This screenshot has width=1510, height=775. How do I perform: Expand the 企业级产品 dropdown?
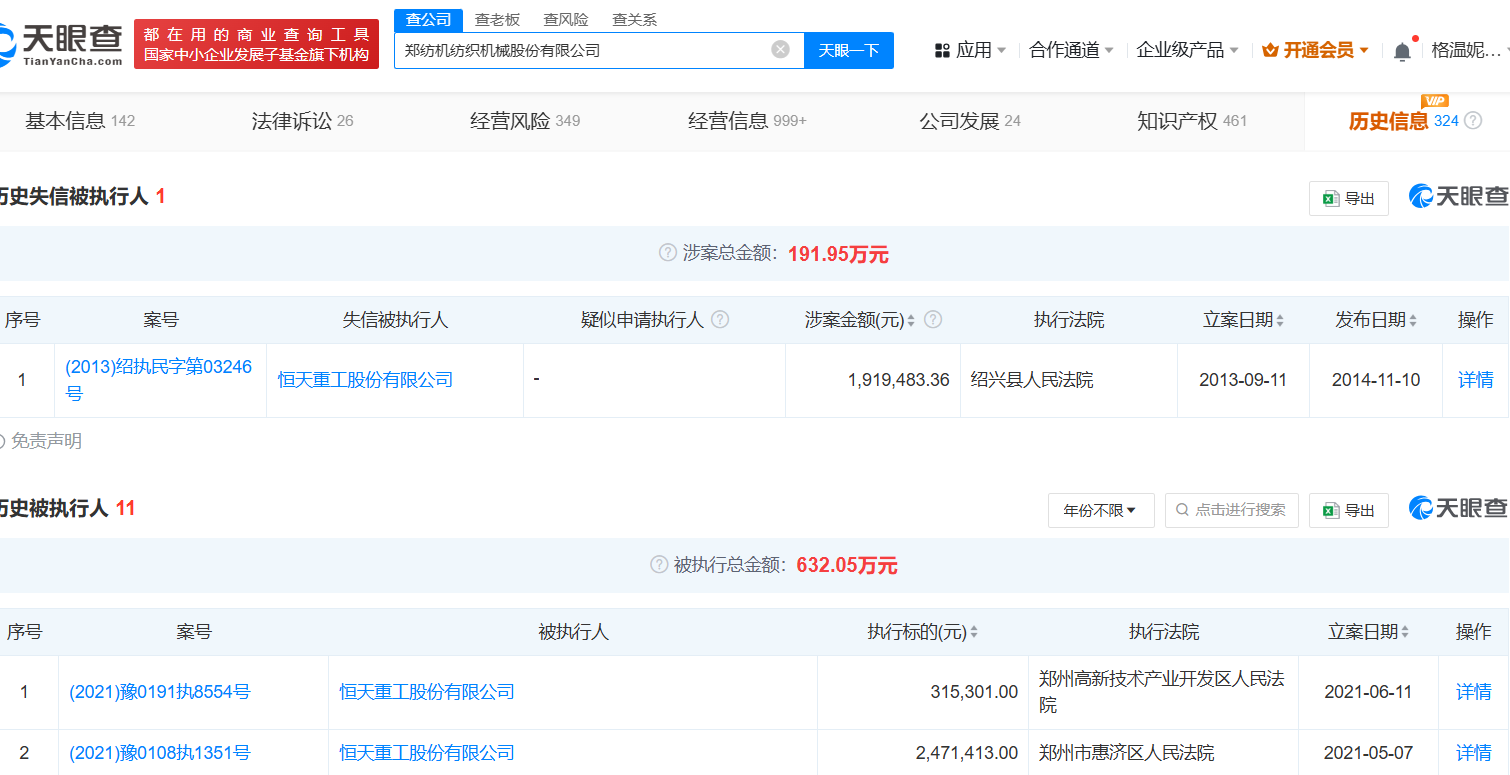(1188, 50)
